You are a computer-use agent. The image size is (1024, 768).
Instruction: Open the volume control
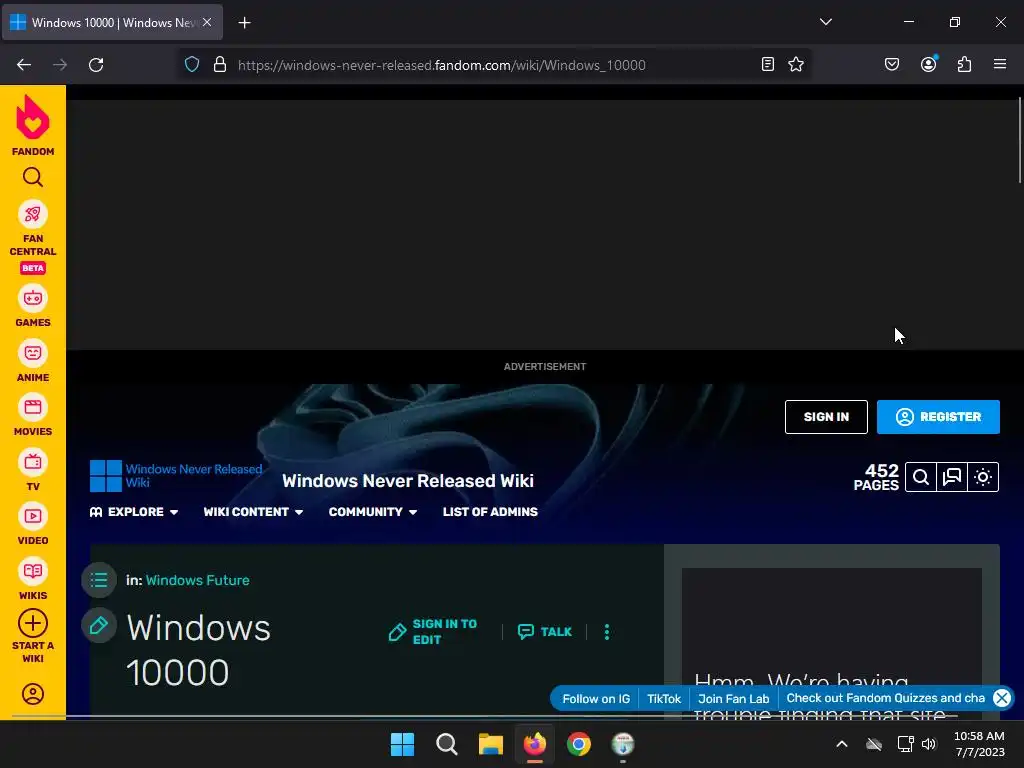[929, 744]
